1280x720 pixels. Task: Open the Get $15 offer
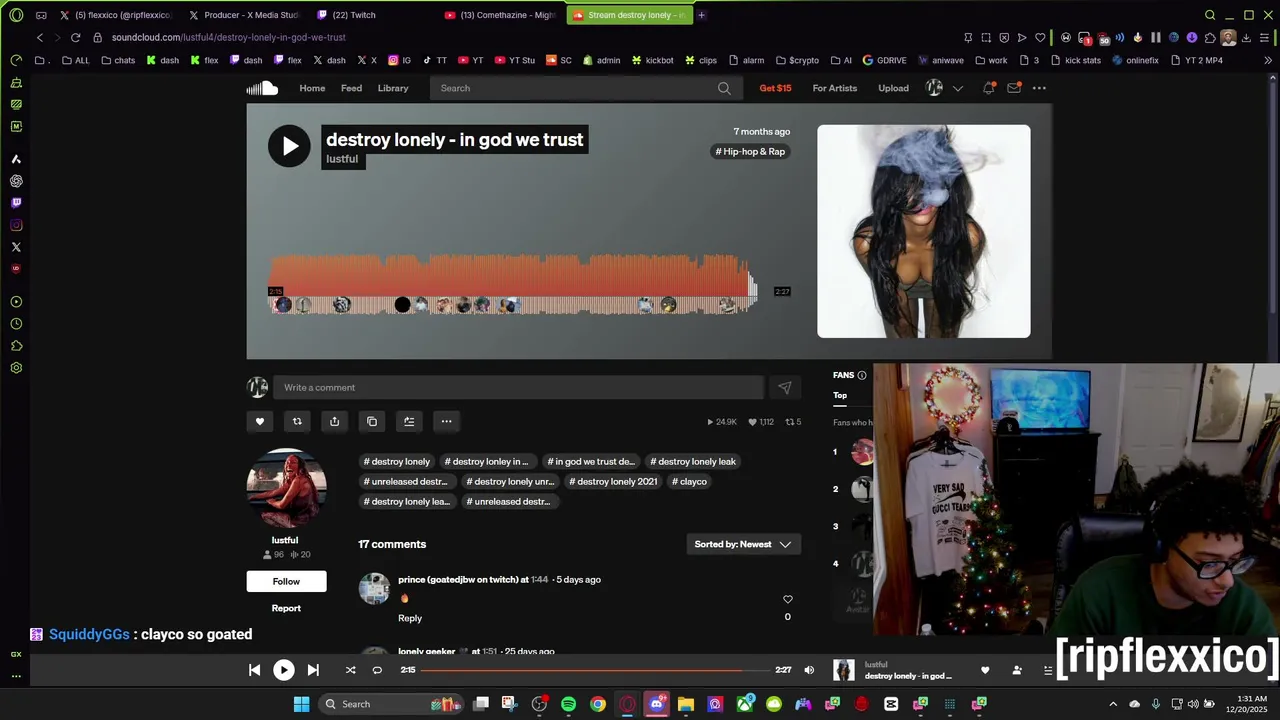click(x=775, y=88)
